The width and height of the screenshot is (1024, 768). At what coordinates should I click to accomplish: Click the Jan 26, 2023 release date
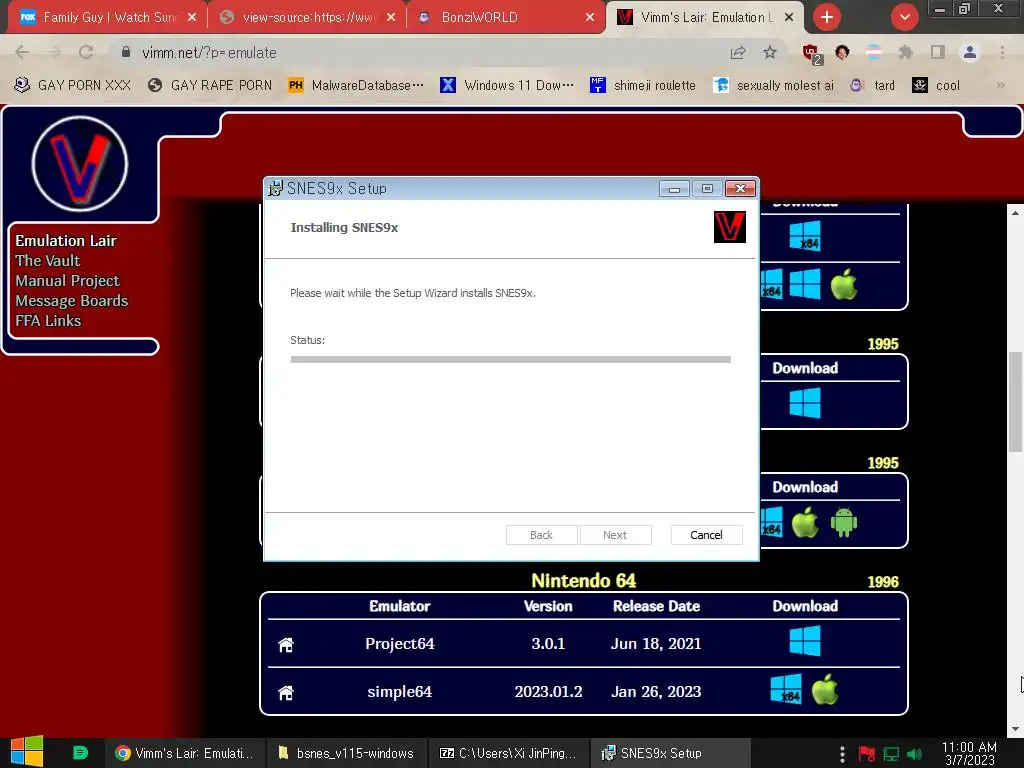656,692
